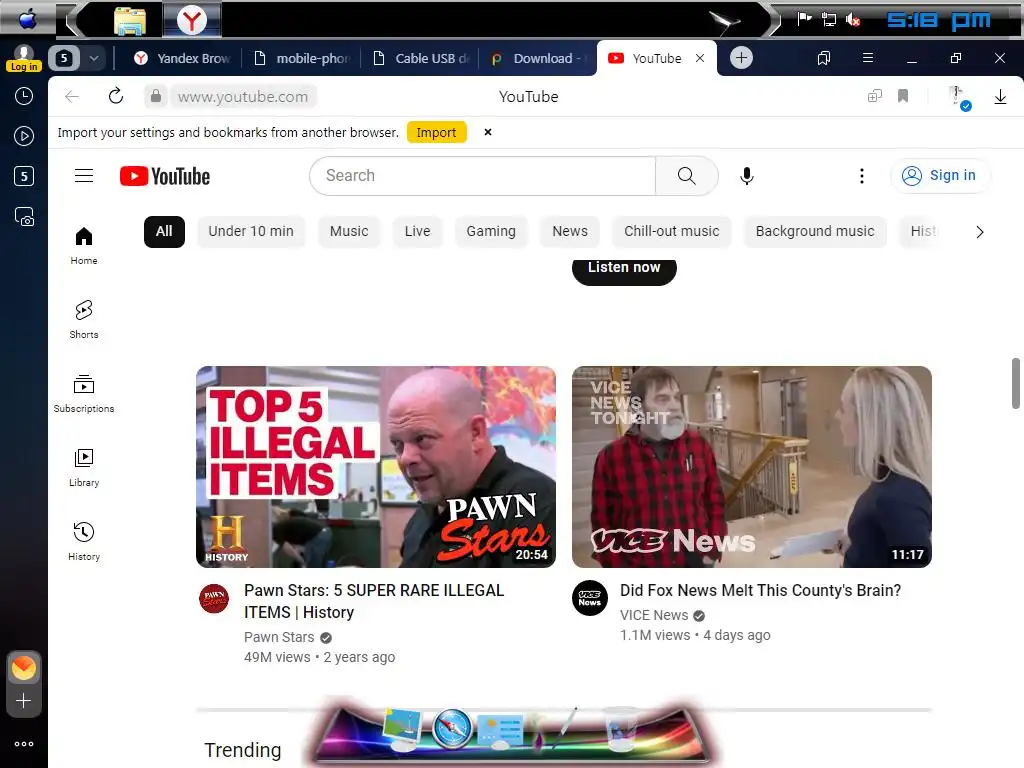Screen dimensions: 1024x768
Task: Select the Background music chip
Action: tap(814, 232)
